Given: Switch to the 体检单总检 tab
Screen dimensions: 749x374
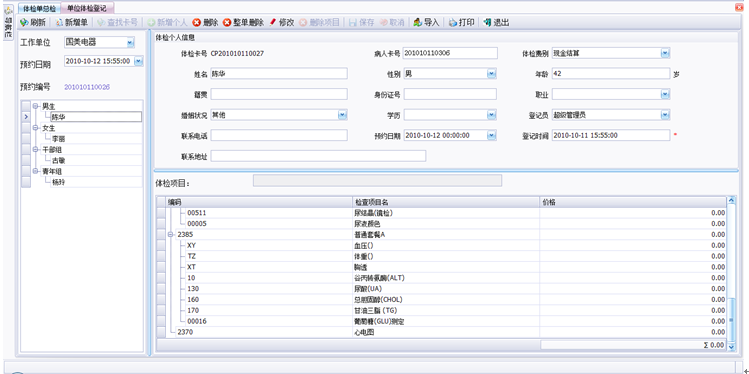Looking at the screenshot, I should [x=39, y=9].
